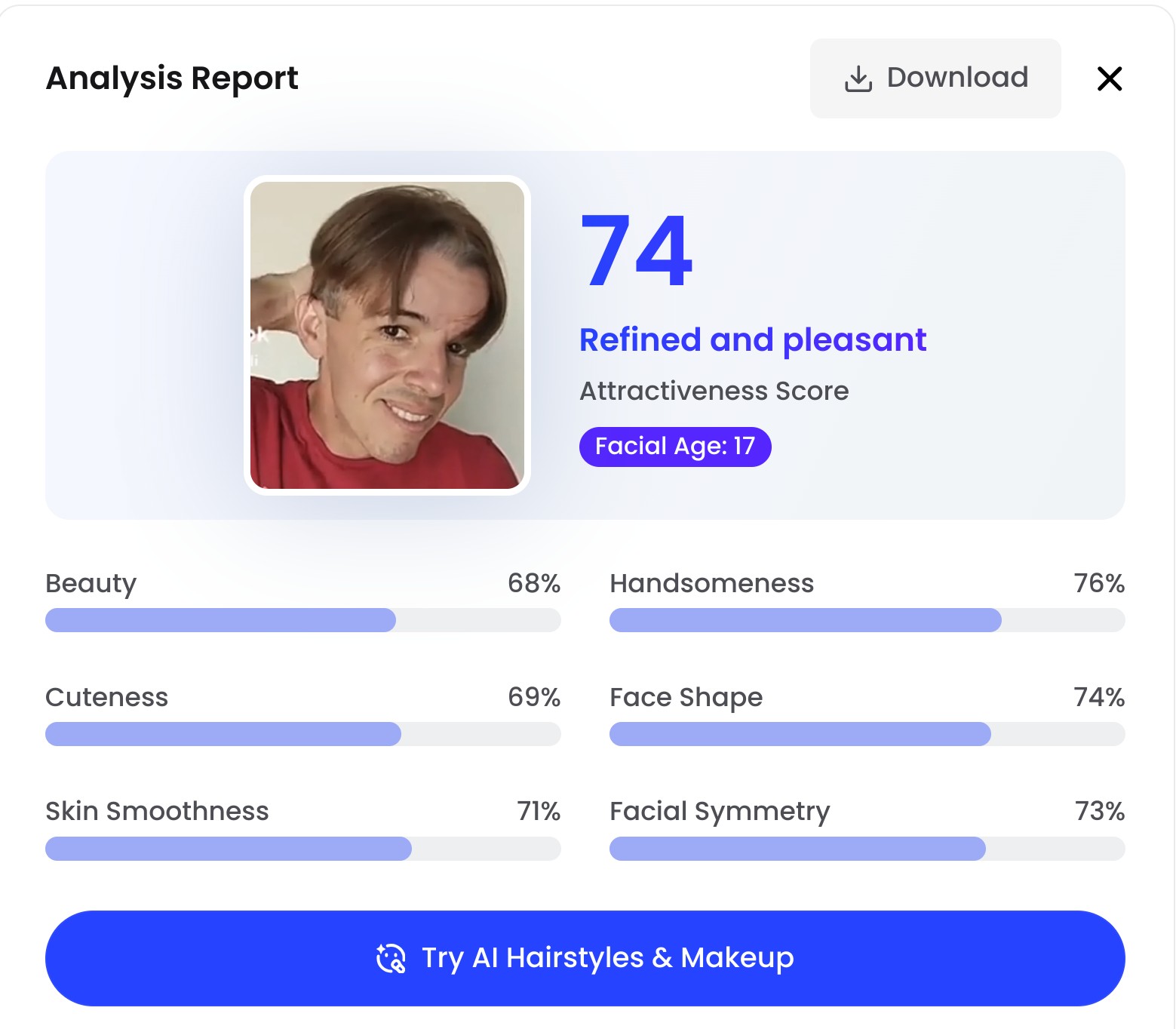Click the "Attractiveness Score" label
The image size is (1176, 1029).
coord(714,391)
